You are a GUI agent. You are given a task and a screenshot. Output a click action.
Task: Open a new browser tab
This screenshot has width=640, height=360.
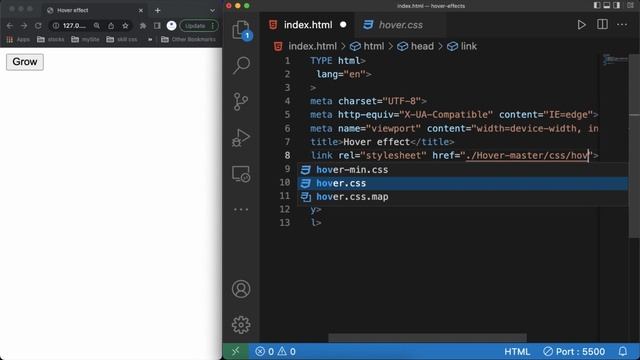coord(158,10)
